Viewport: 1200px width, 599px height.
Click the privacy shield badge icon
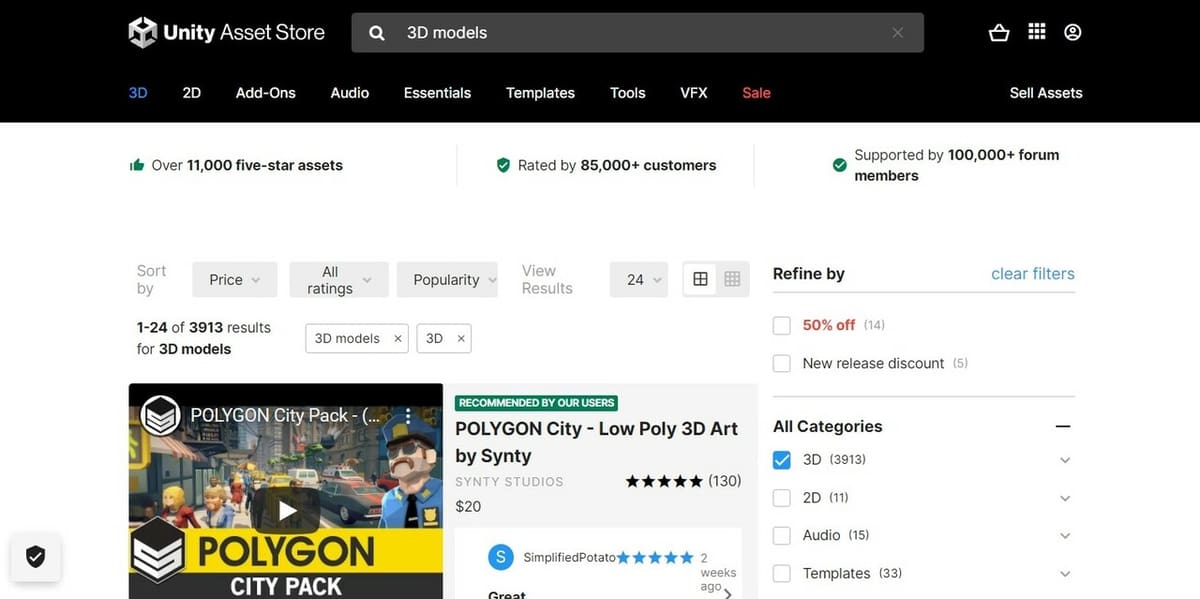[36, 556]
